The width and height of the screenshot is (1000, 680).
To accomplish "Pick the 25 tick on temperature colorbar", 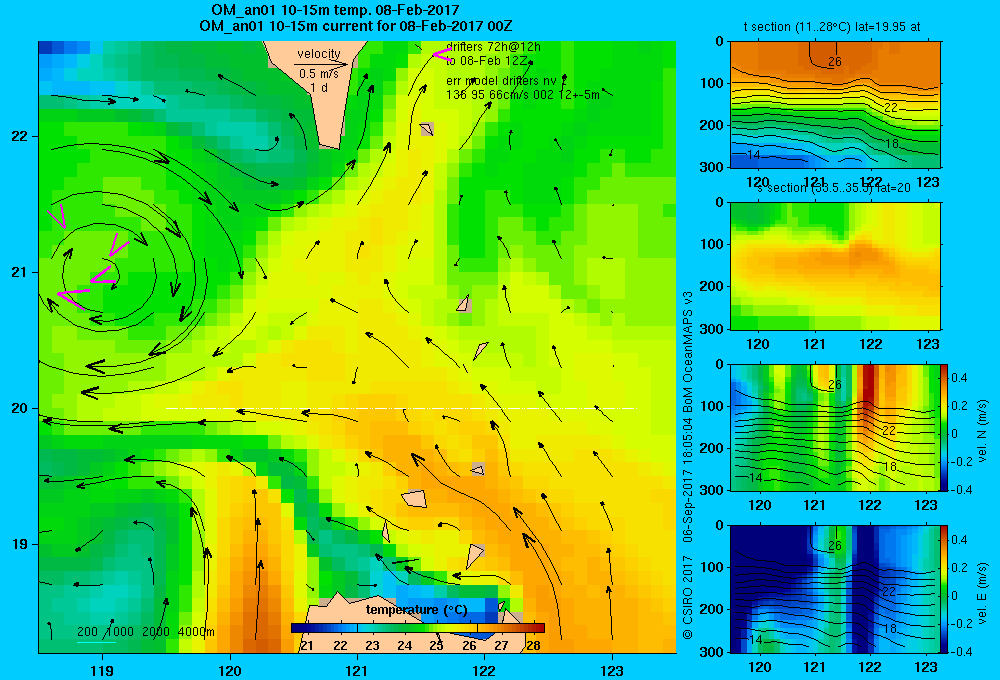I will [436, 645].
